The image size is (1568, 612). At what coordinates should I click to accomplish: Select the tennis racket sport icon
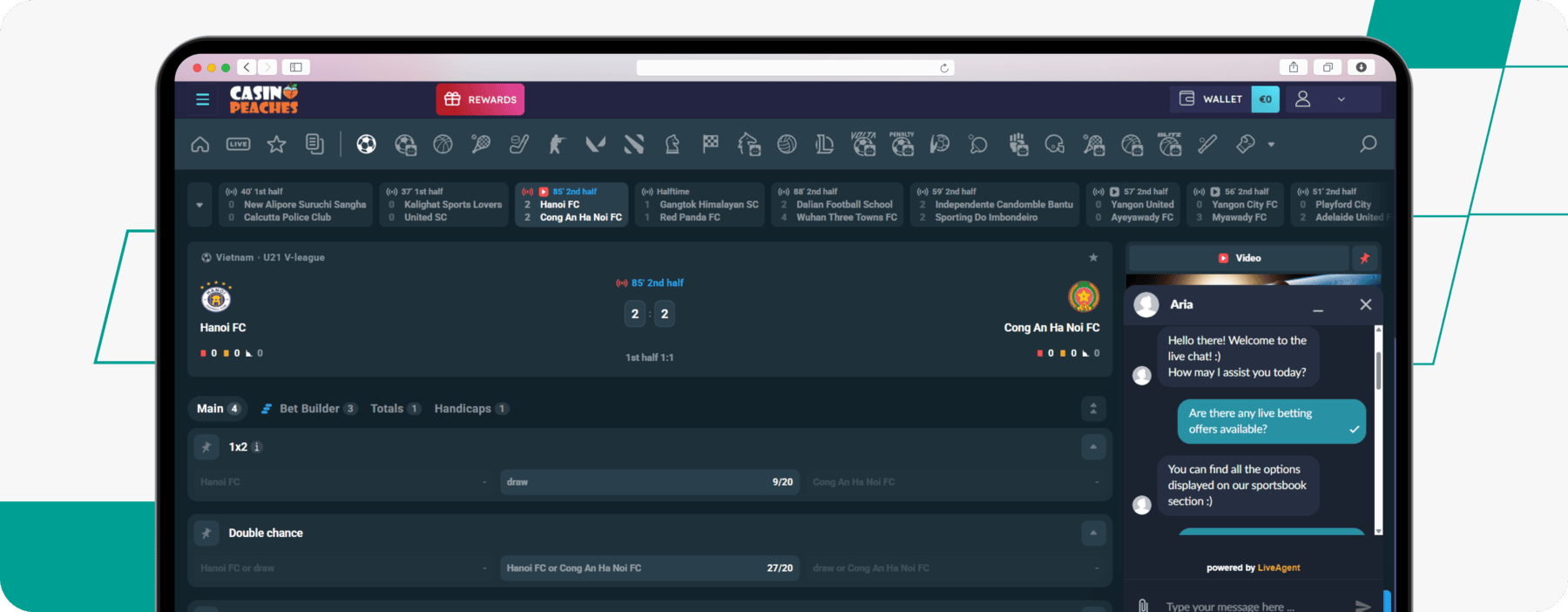481,144
